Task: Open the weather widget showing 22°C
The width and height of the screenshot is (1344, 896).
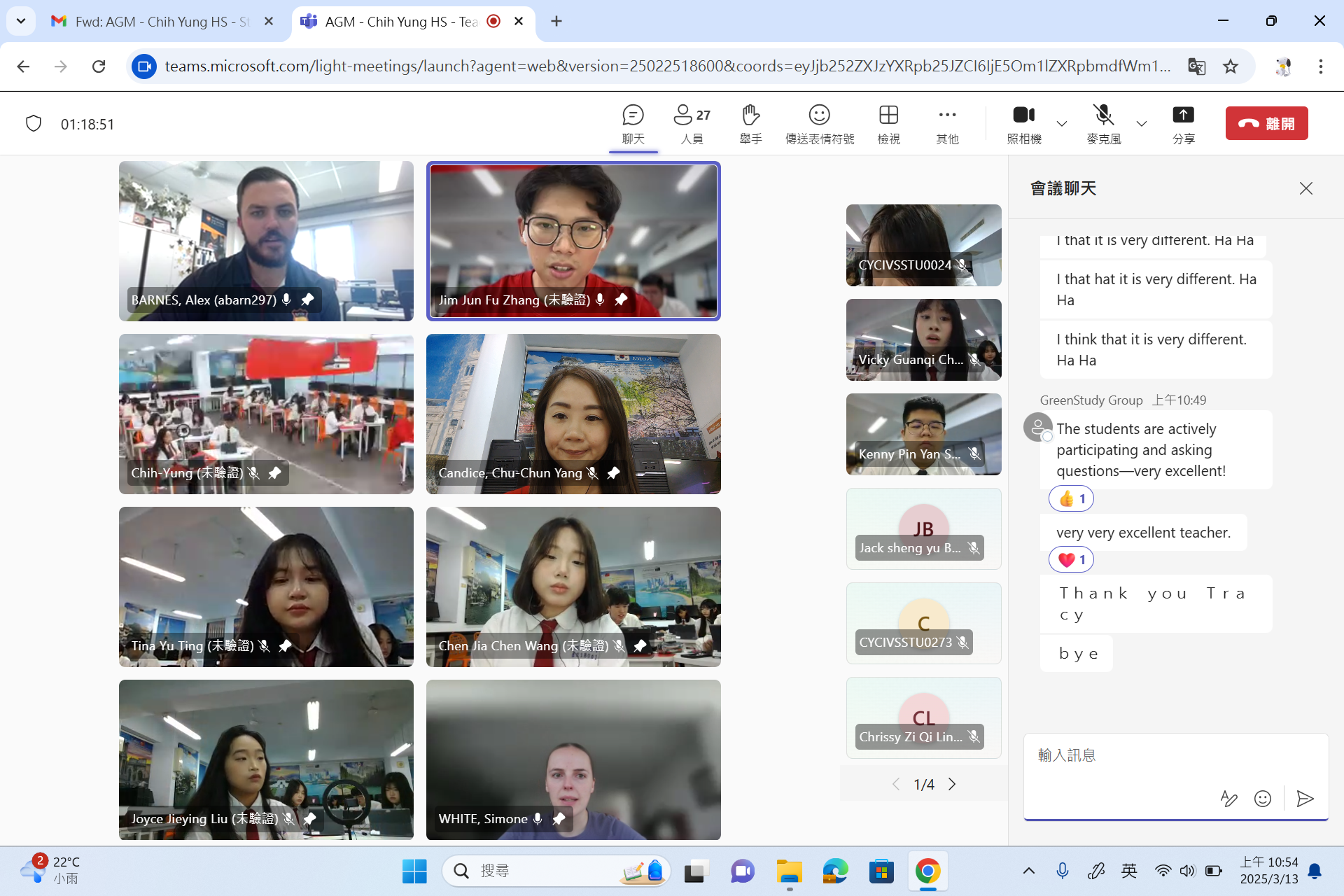Action: coord(50,870)
